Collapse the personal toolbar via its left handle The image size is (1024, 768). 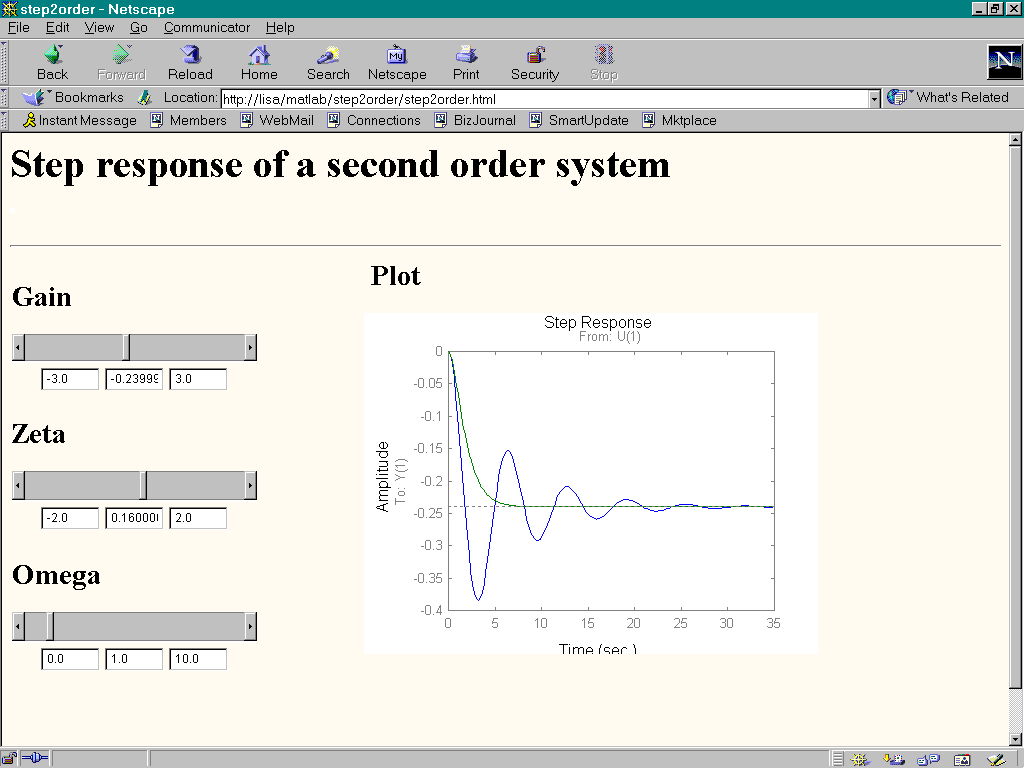(4, 120)
